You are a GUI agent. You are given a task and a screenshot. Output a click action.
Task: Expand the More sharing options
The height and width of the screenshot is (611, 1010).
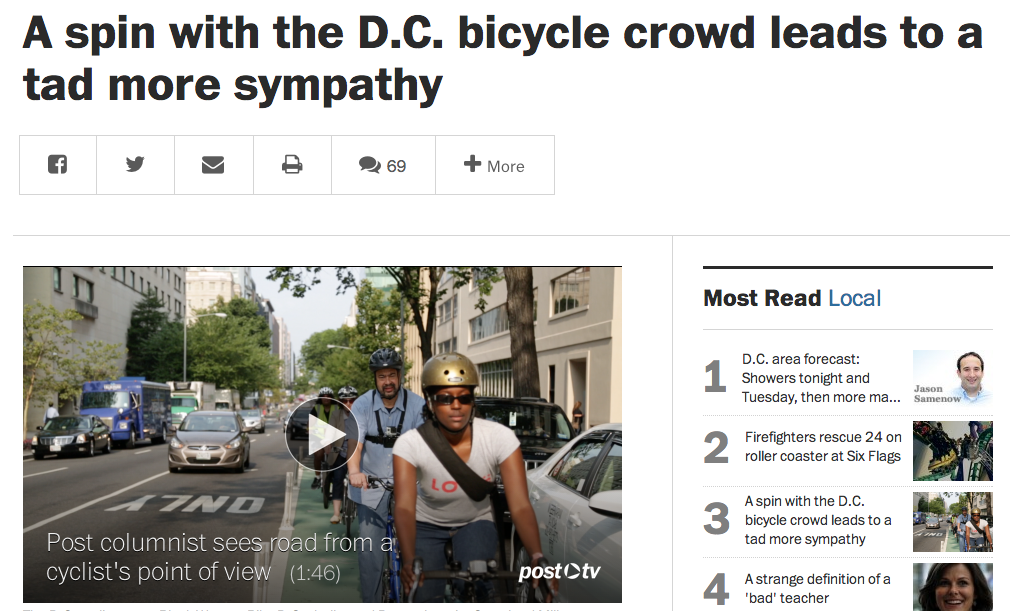pos(494,165)
